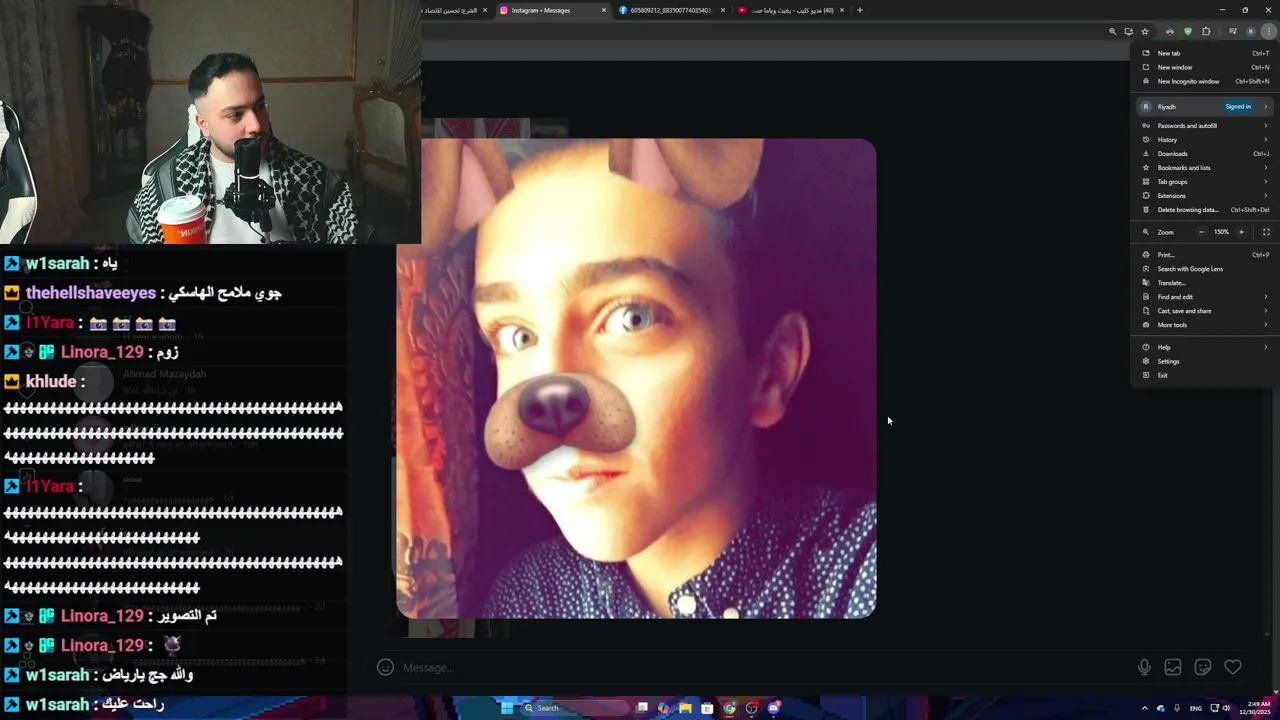Open Chrome's three-dot menu button
The width and height of the screenshot is (1280, 720).
point(1268,31)
